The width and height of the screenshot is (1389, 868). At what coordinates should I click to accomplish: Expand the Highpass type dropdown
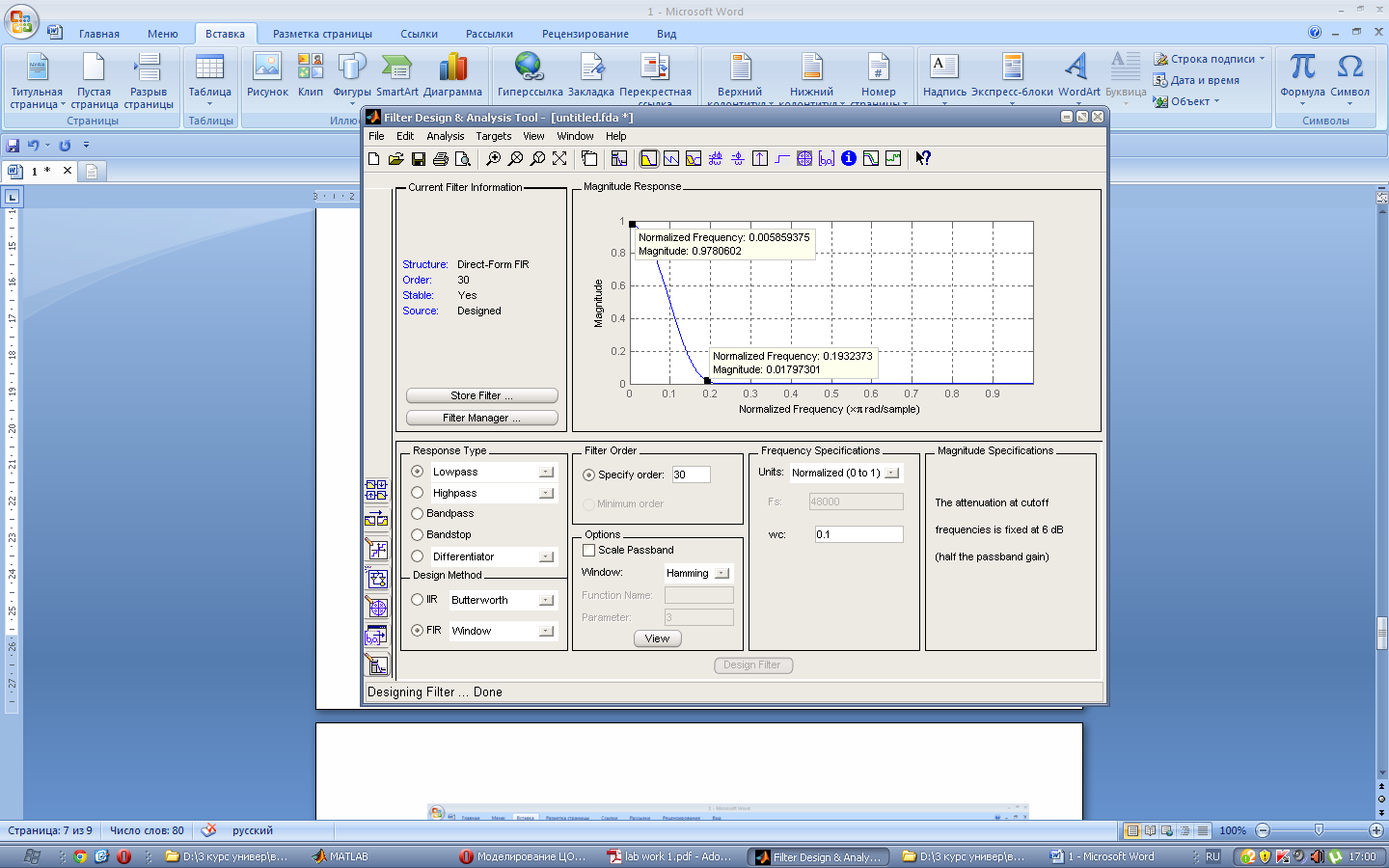546,493
